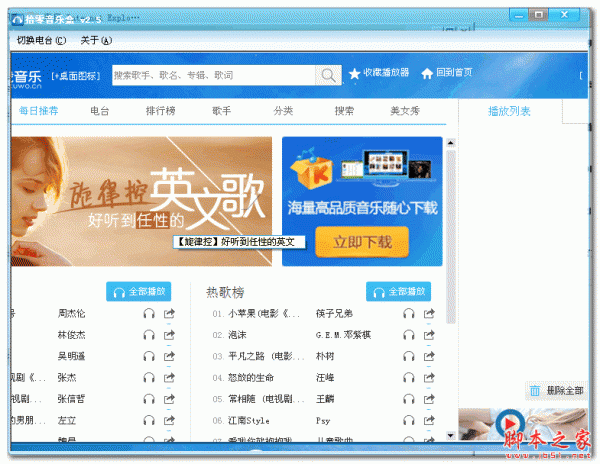Play 常相随 with headphone icon
The height and width of the screenshot is (464, 600).
click(x=409, y=399)
